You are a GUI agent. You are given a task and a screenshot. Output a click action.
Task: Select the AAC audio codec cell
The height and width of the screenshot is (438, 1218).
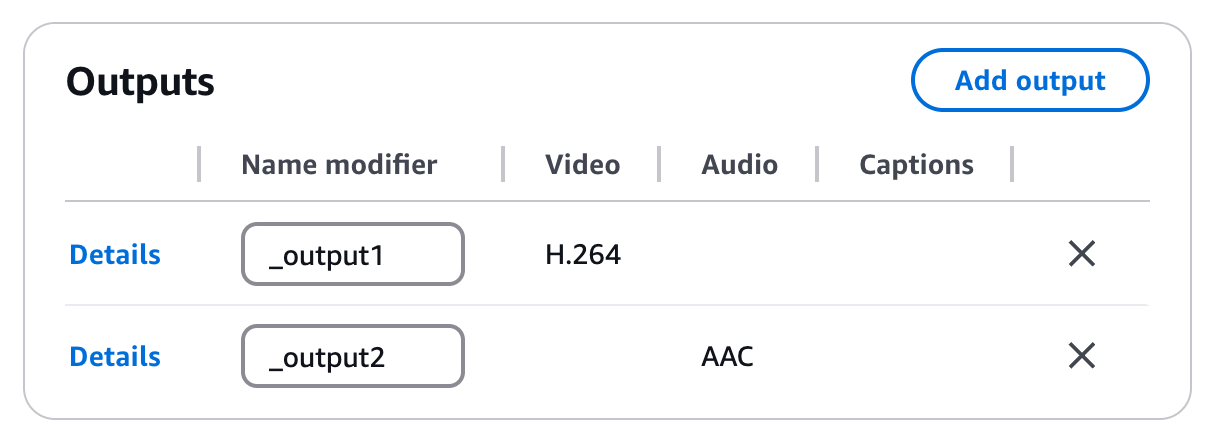click(x=727, y=356)
